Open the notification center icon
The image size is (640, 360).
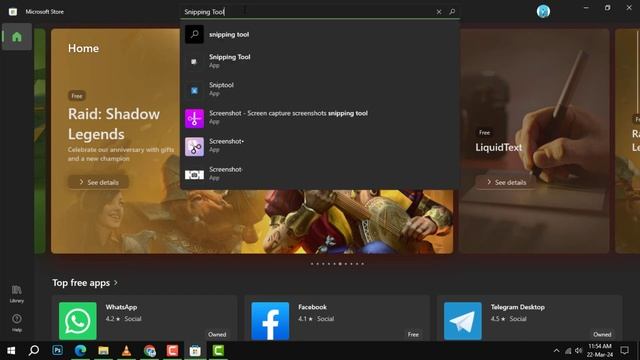pos(624,351)
